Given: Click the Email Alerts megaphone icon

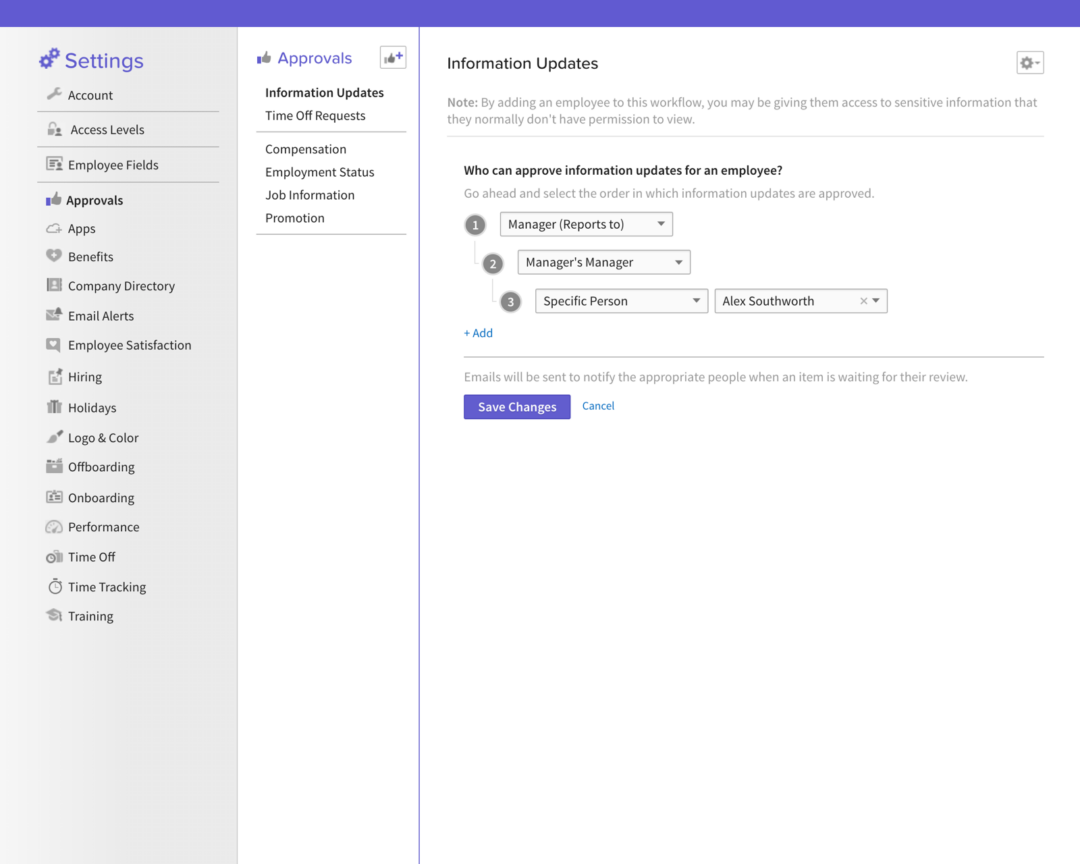Looking at the screenshot, I should (54, 315).
